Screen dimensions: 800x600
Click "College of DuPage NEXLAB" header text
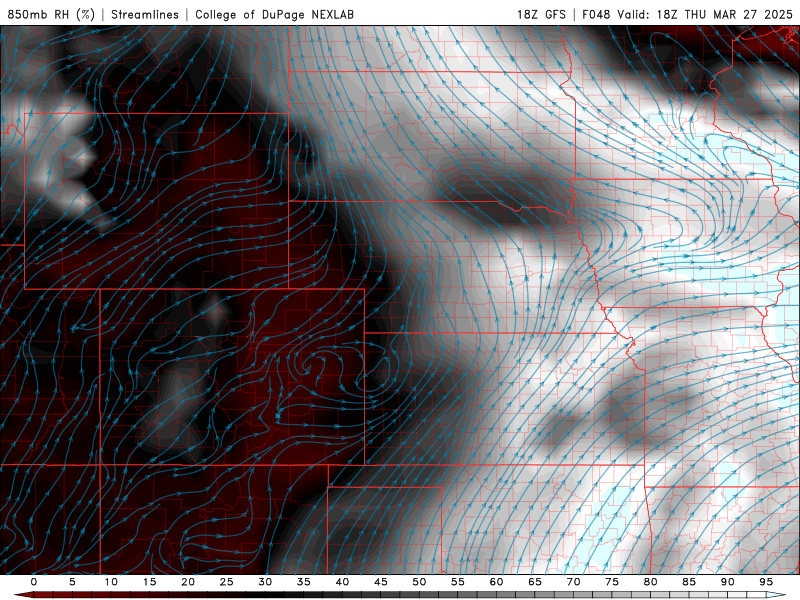pyautogui.click(x=274, y=14)
